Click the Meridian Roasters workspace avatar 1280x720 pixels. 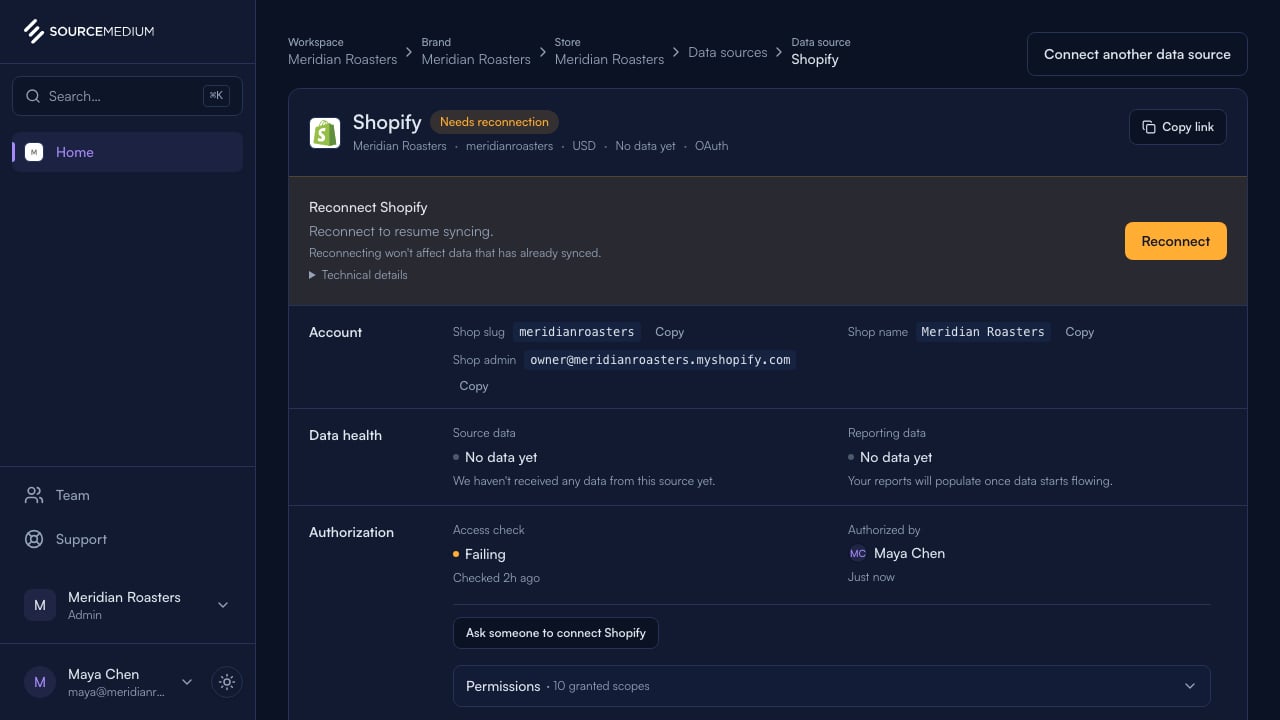(40, 605)
